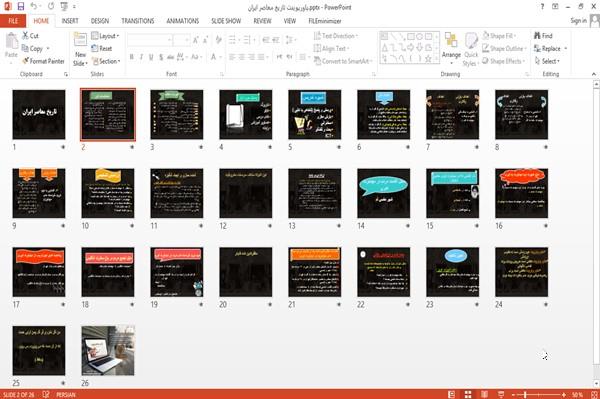Screen dimensions: 600x399
Task: Select slide 1 title thumbnail
Action: click(39, 114)
